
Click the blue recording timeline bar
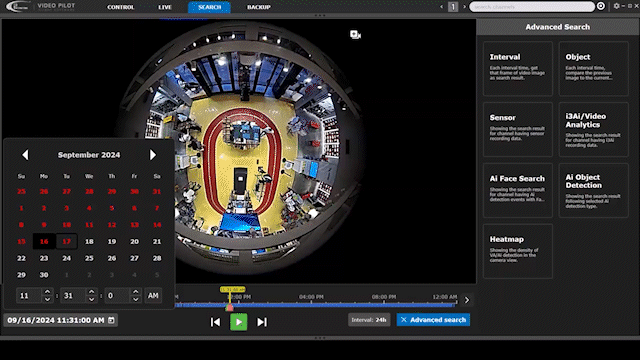tap(314, 305)
